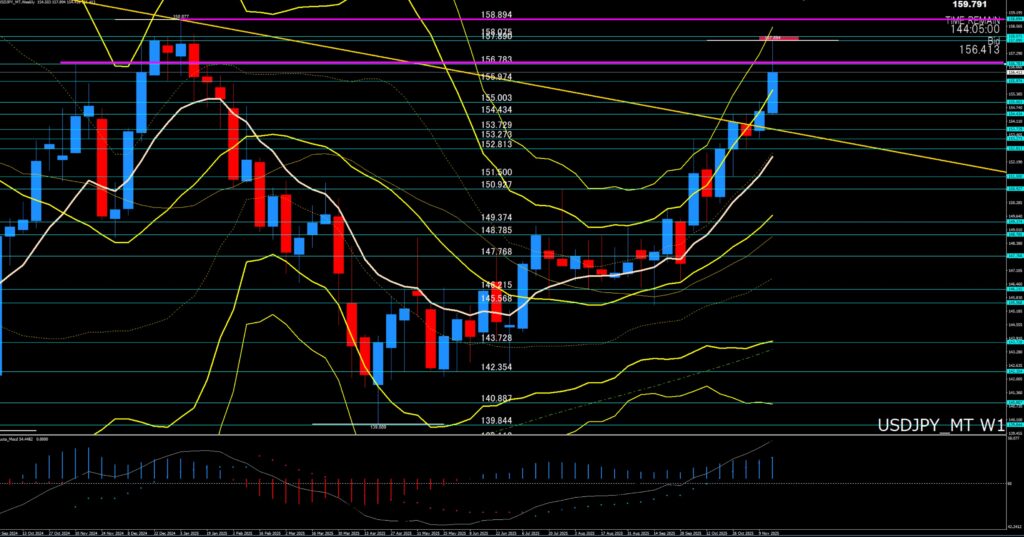Select the 140.887 price level label
This screenshot has width=1024, height=537.
pyautogui.click(x=497, y=399)
